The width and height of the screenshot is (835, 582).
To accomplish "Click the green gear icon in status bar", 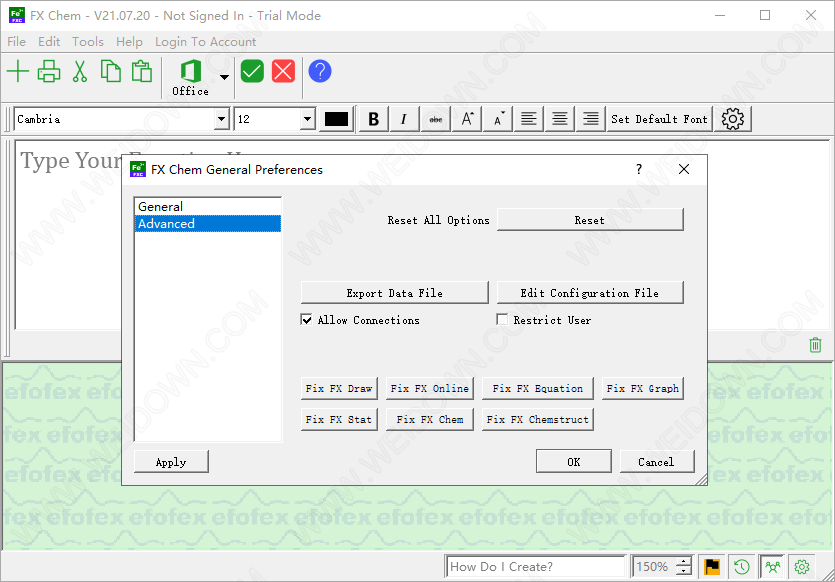I will point(802,567).
